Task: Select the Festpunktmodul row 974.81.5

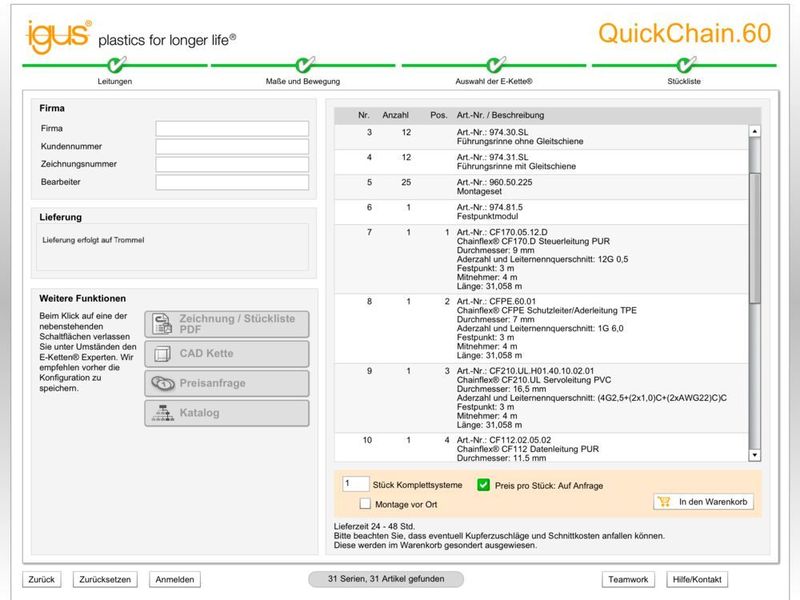Action: [x=541, y=212]
